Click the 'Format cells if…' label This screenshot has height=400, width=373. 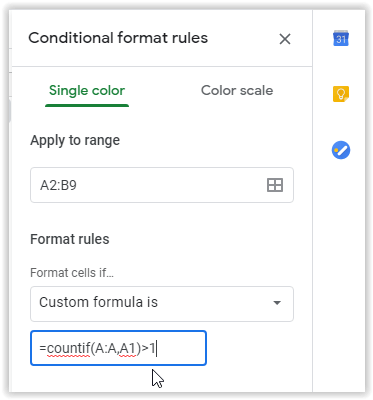(x=72, y=273)
